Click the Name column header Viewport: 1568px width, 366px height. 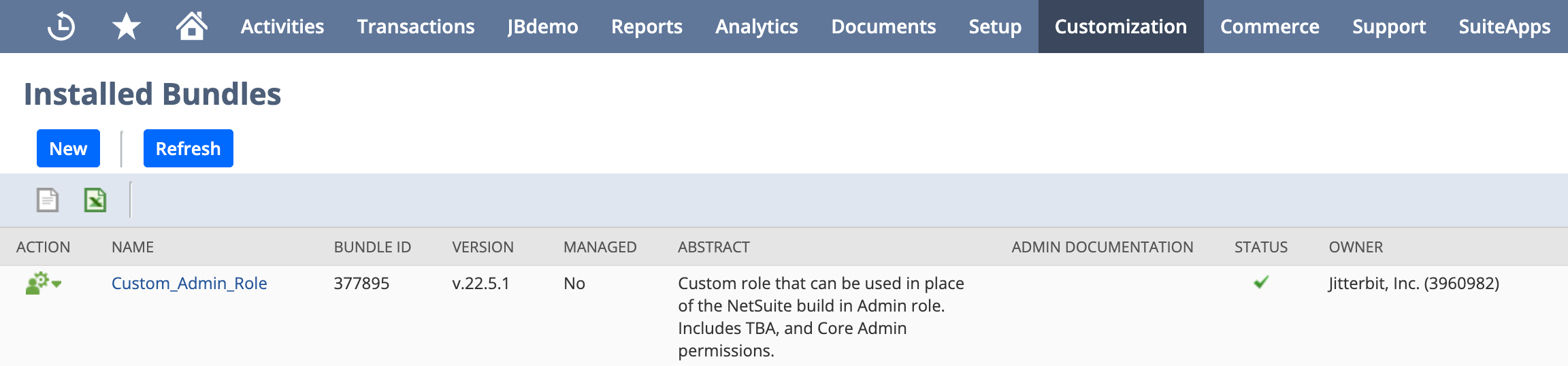pyautogui.click(x=133, y=247)
